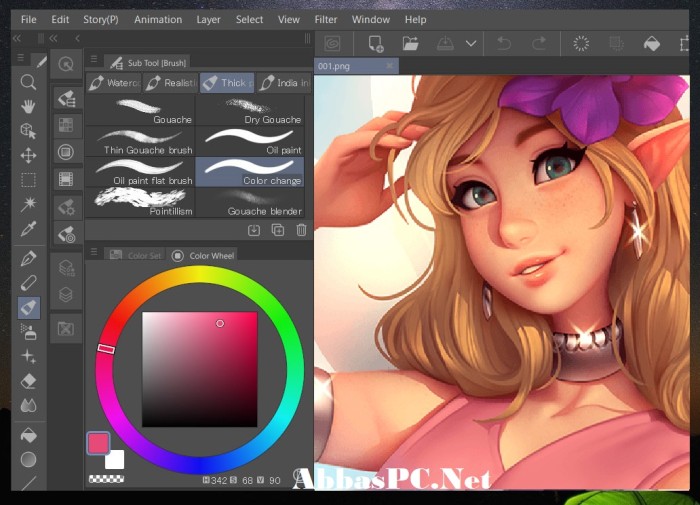
Task: Choose the Gouache brush
Action: (x=140, y=111)
